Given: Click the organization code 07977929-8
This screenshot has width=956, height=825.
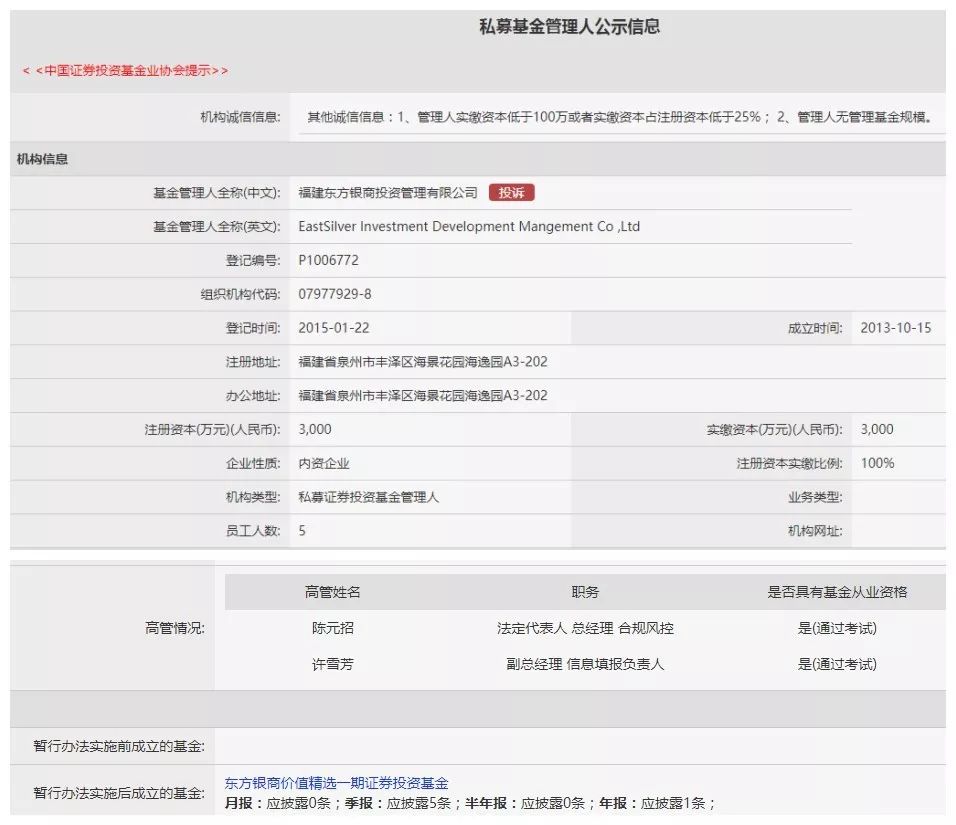Looking at the screenshot, I should tap(335, 294).
